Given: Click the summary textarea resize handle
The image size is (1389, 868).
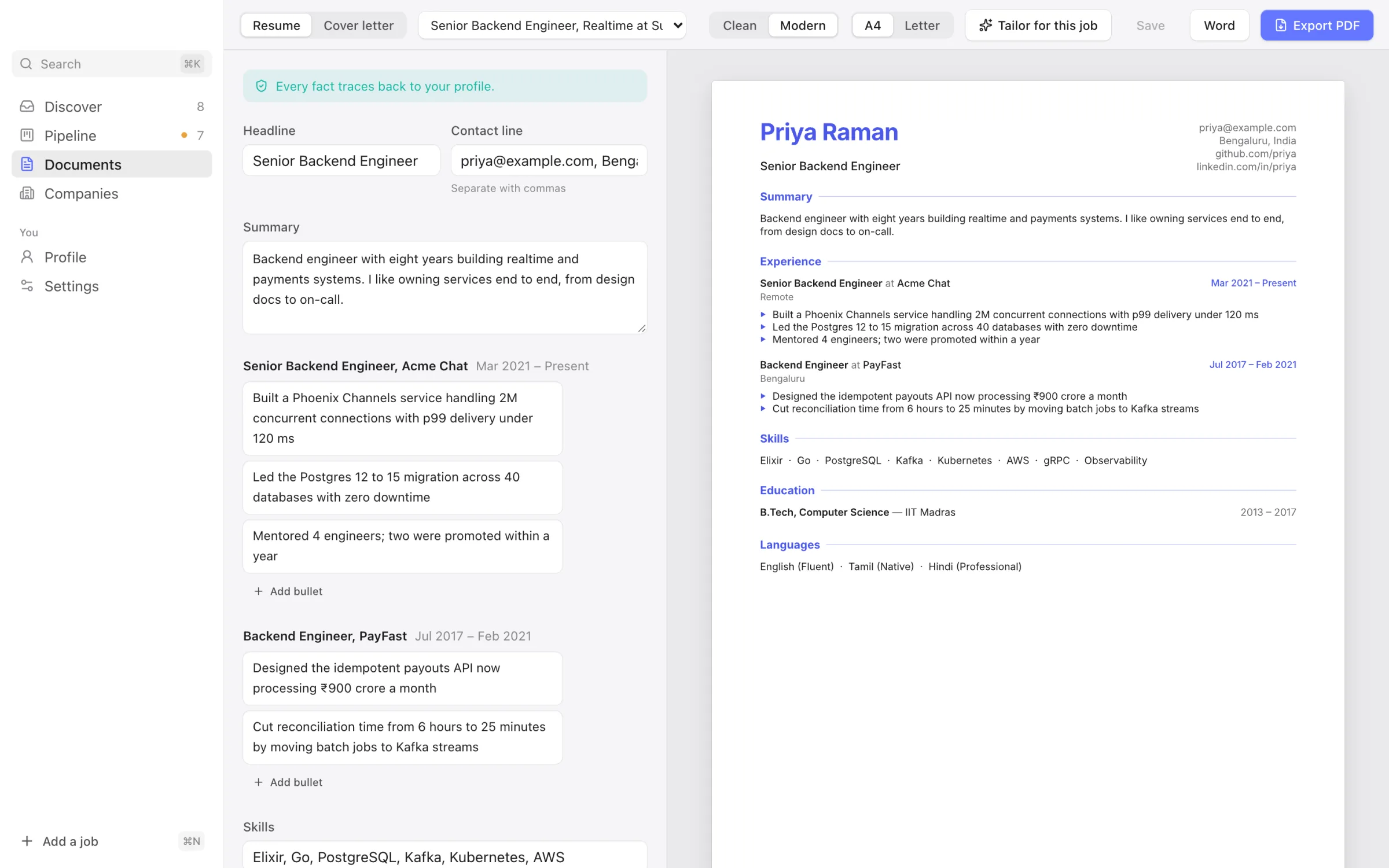Looking at the screenshot, I should (x=641, y=328).
